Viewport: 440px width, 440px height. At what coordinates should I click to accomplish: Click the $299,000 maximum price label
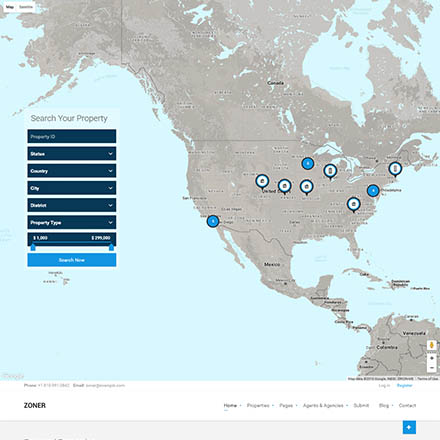click(x=101, y=238)
